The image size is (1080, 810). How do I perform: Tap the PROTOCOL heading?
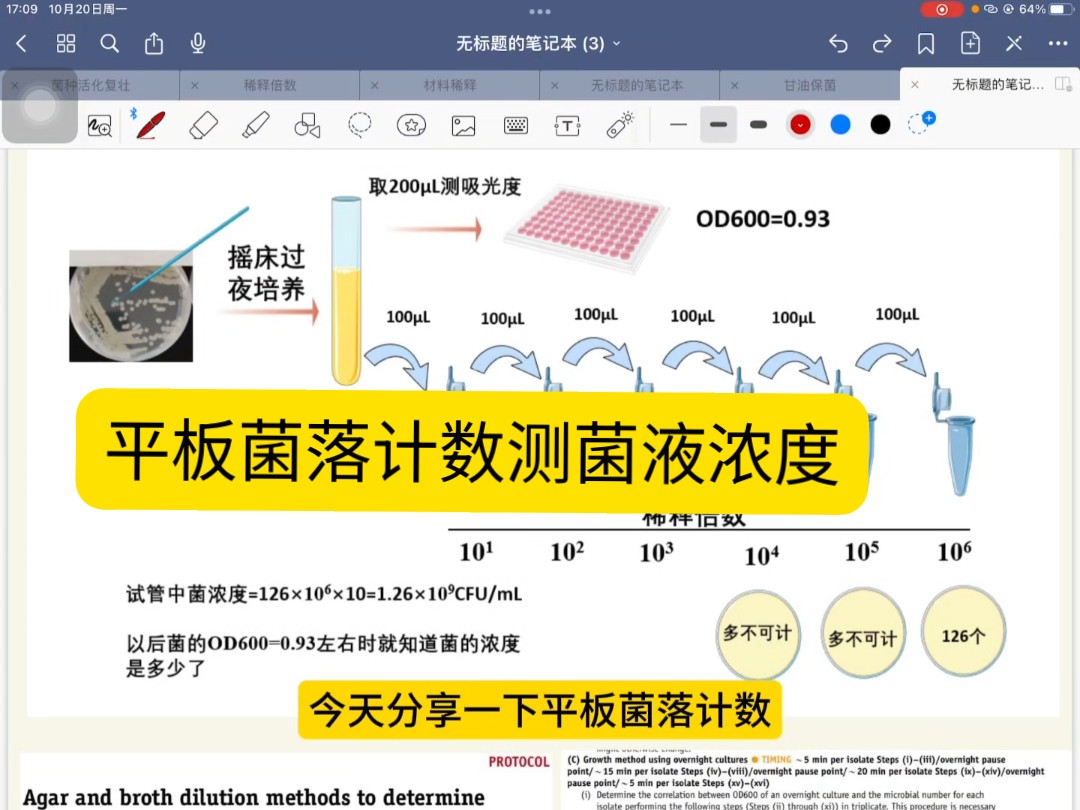point(519,762)
